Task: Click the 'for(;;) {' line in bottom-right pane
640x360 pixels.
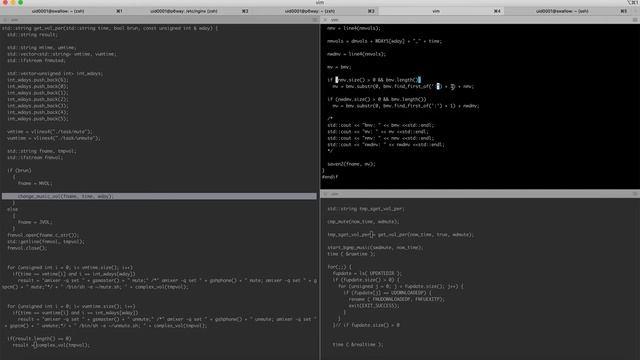Action: click(x=339, y=267)
